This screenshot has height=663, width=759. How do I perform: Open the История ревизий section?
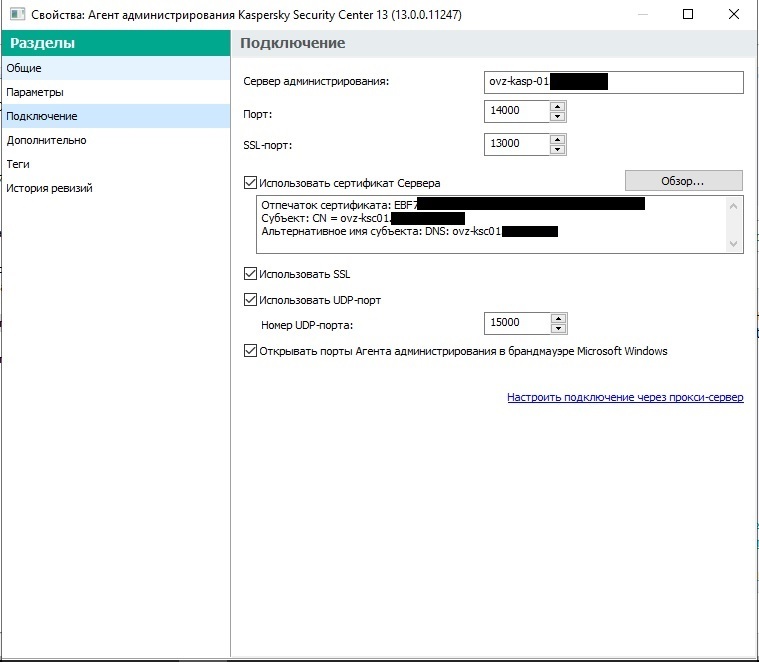[115, 188]
